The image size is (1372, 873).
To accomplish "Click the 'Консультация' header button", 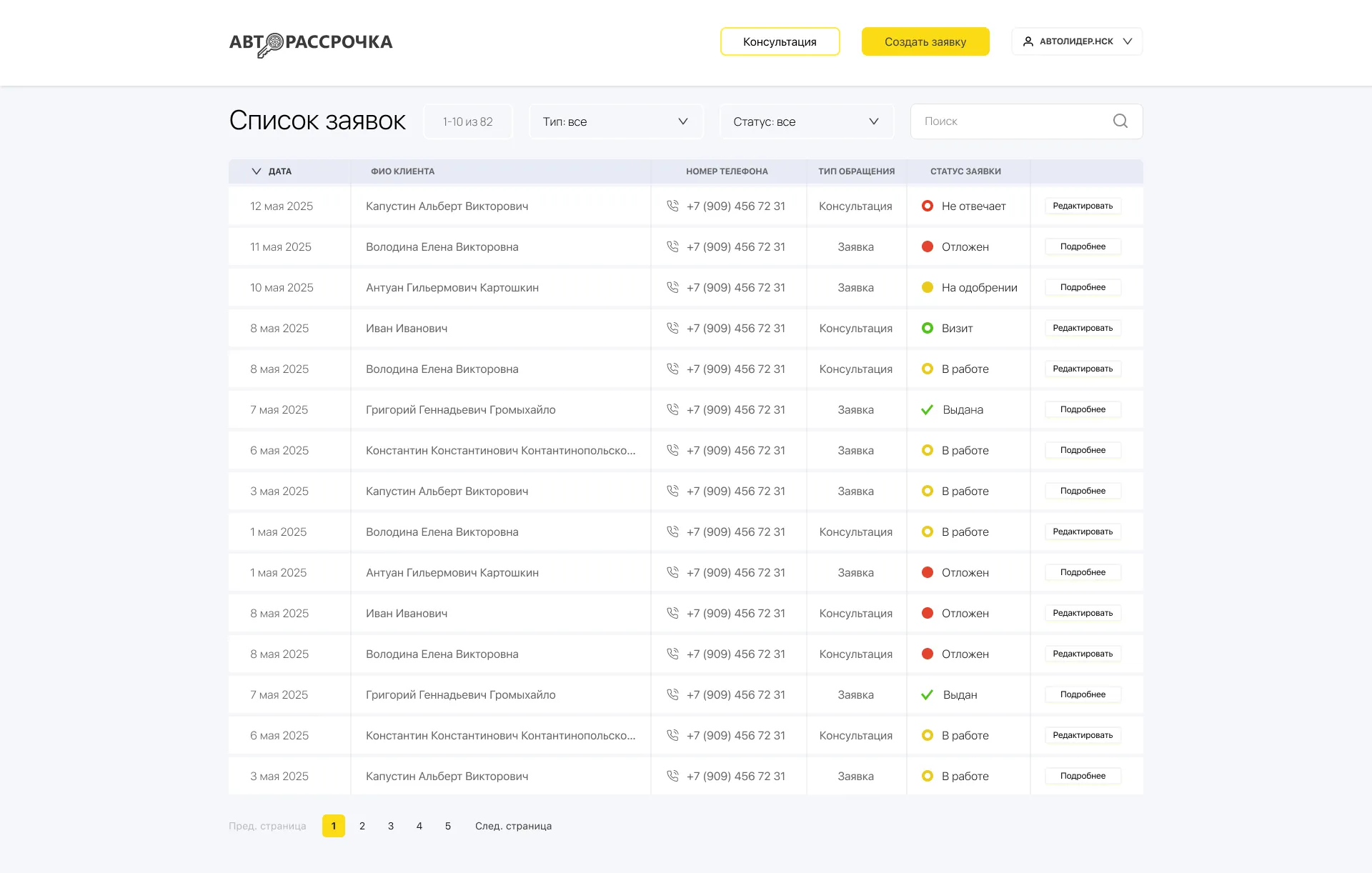I will click(x=780, y=41).
